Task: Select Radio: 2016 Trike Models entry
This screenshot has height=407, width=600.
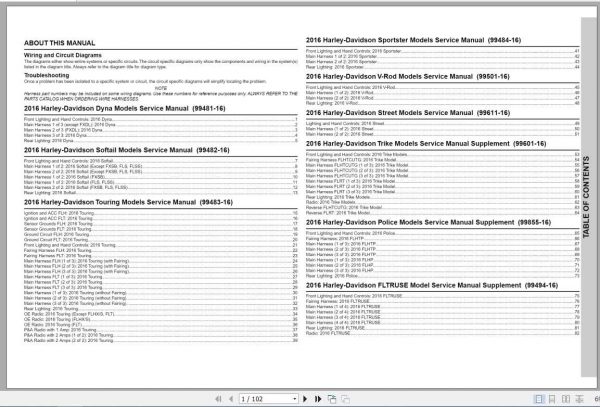Action: (443, 202)
